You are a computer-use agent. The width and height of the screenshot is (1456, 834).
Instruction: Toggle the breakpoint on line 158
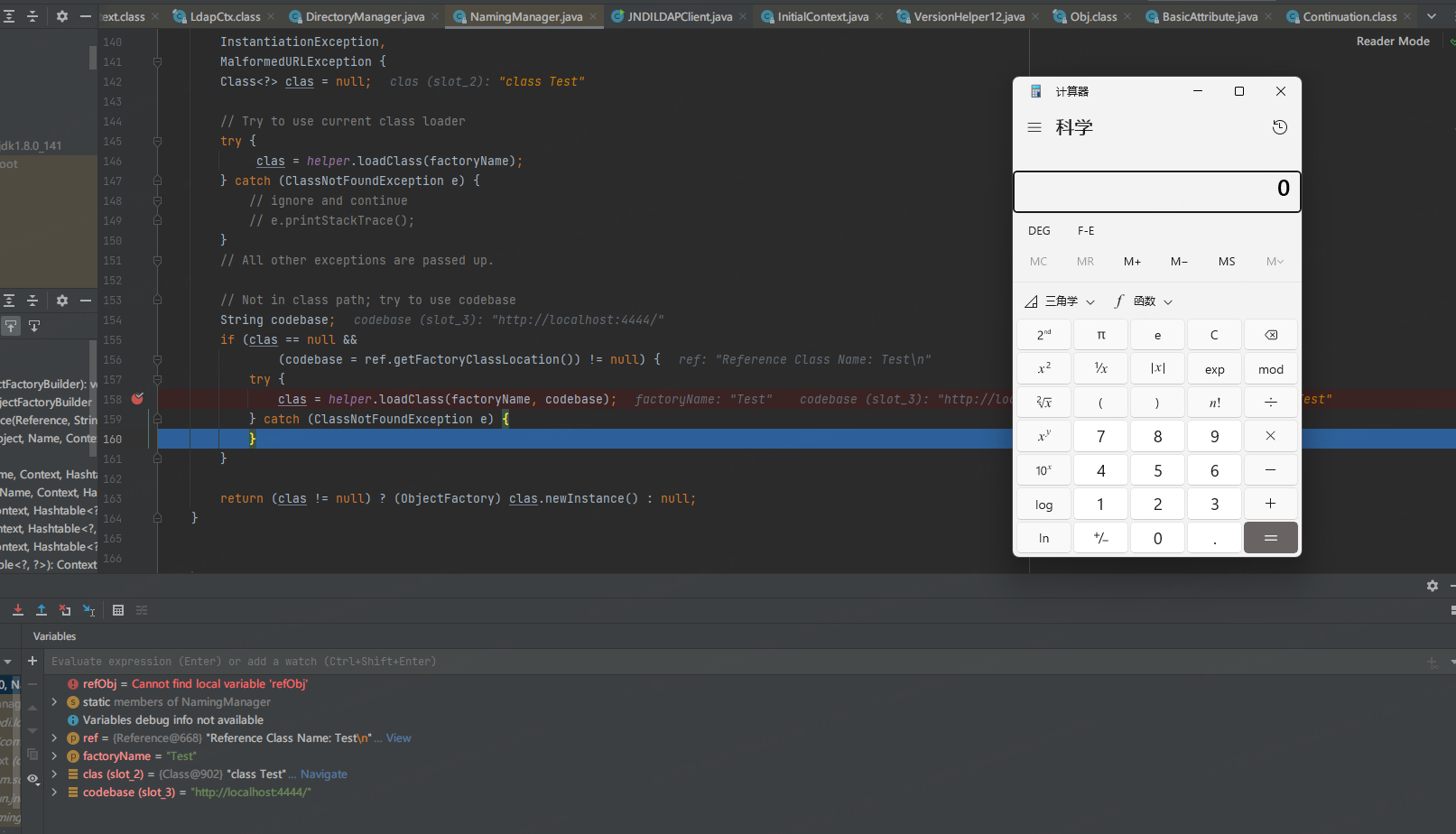coord(137,398)
